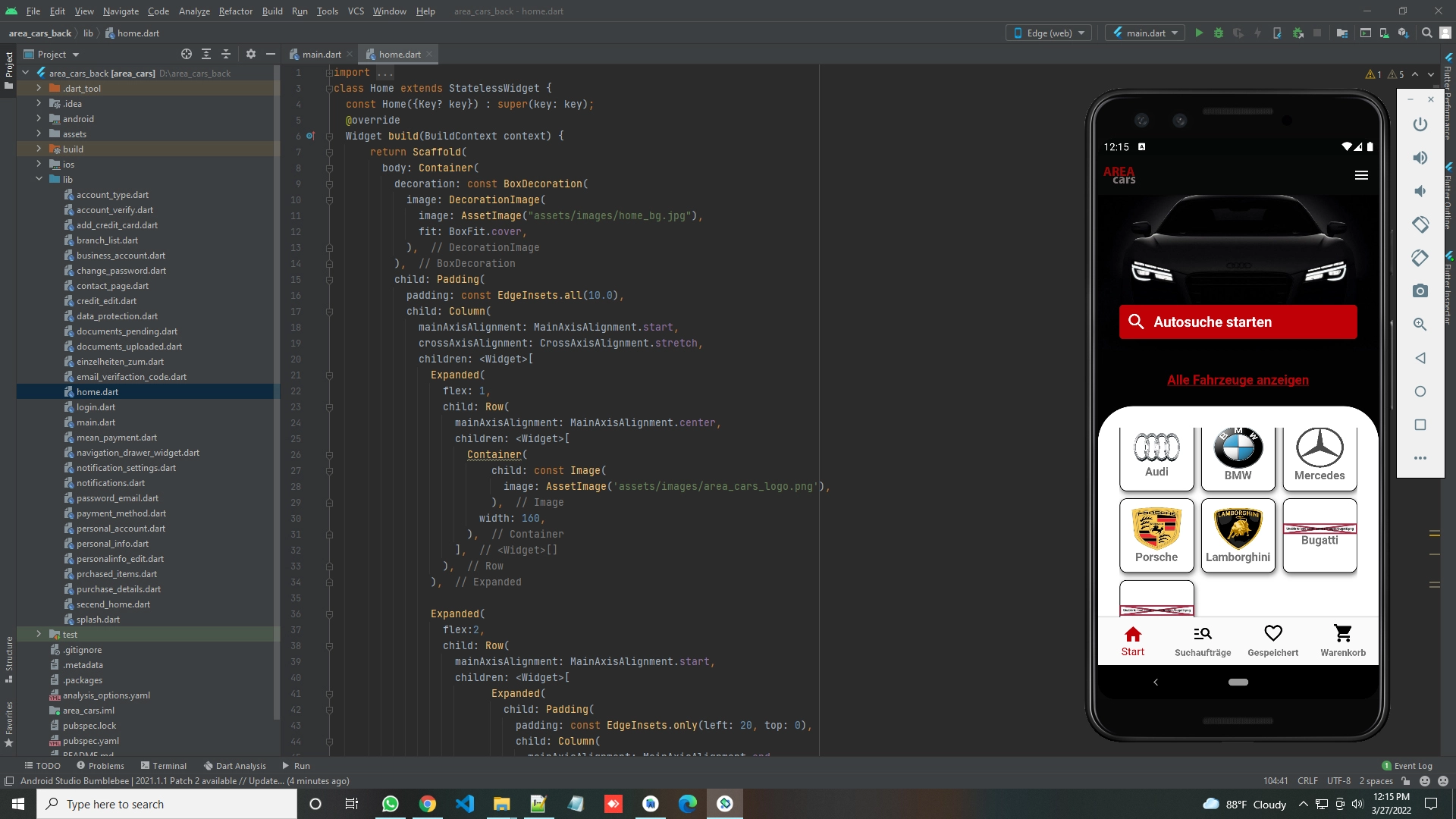Select the Lamborghini brand card
Viewport: 1456px width, 819px height.
(1238, 535)
